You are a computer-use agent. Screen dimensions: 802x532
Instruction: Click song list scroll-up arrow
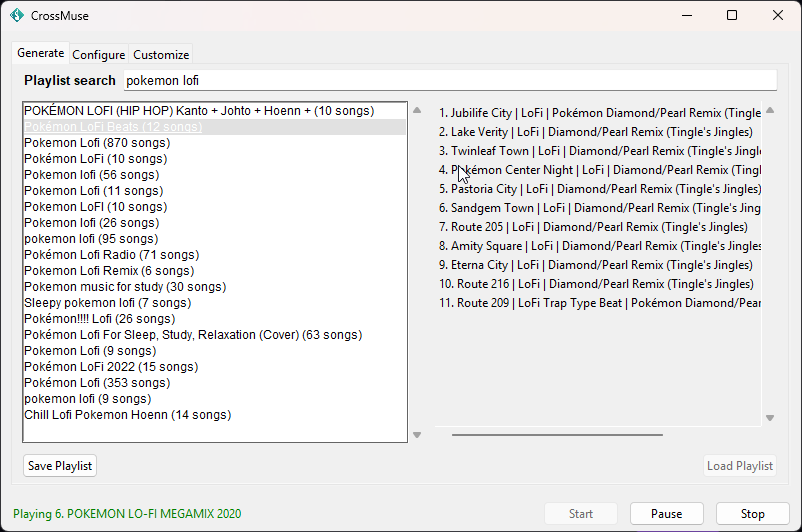pyautogui.click(x=770, y=110)
